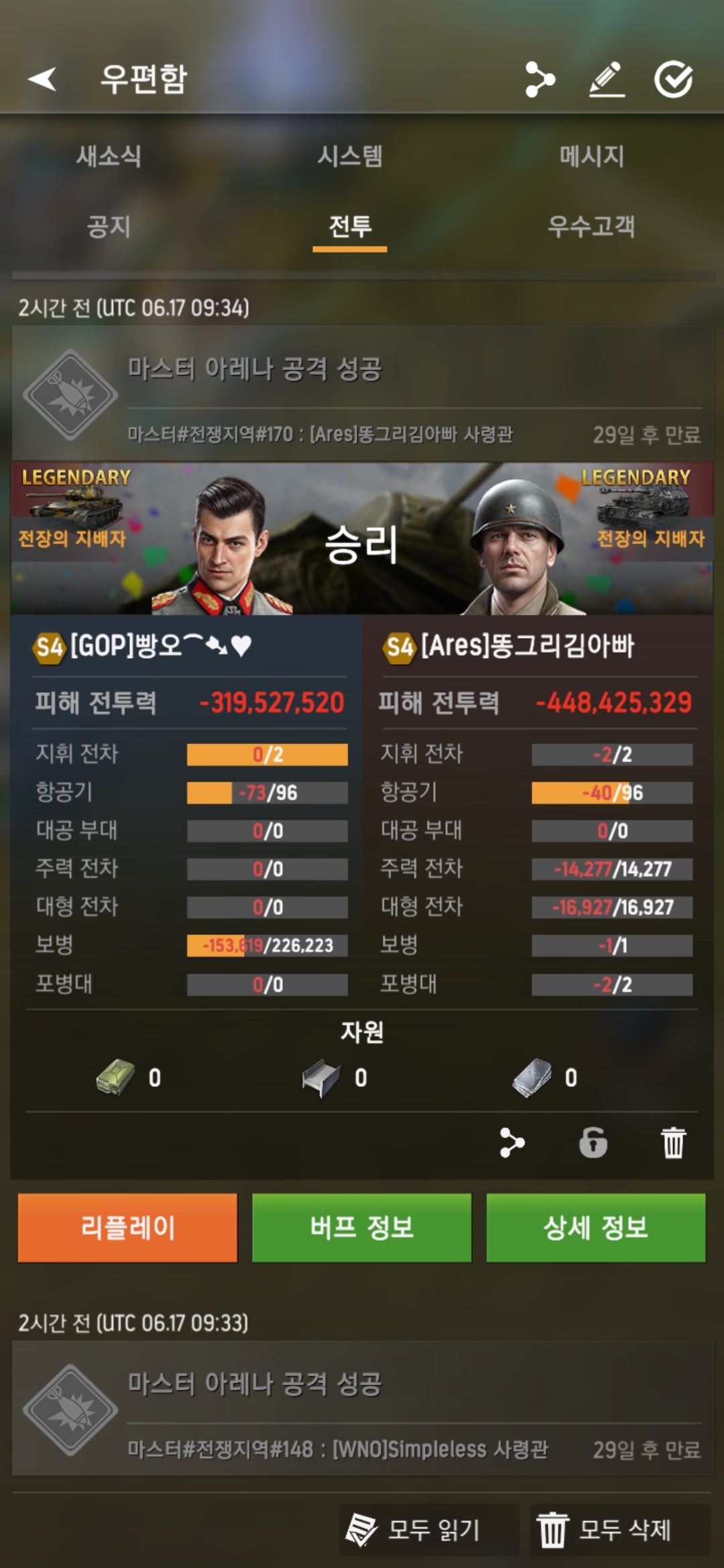This screenshot has width=724, height=1568.
Task: Start the 리플레이 battle replay
Action: [x=127, y=1228]
